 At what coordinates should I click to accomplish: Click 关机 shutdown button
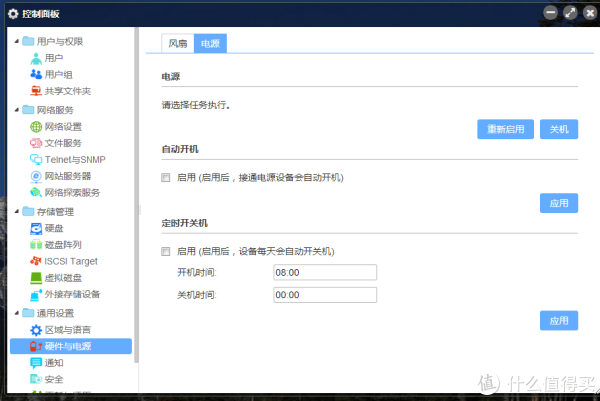(x=559, y=130)
